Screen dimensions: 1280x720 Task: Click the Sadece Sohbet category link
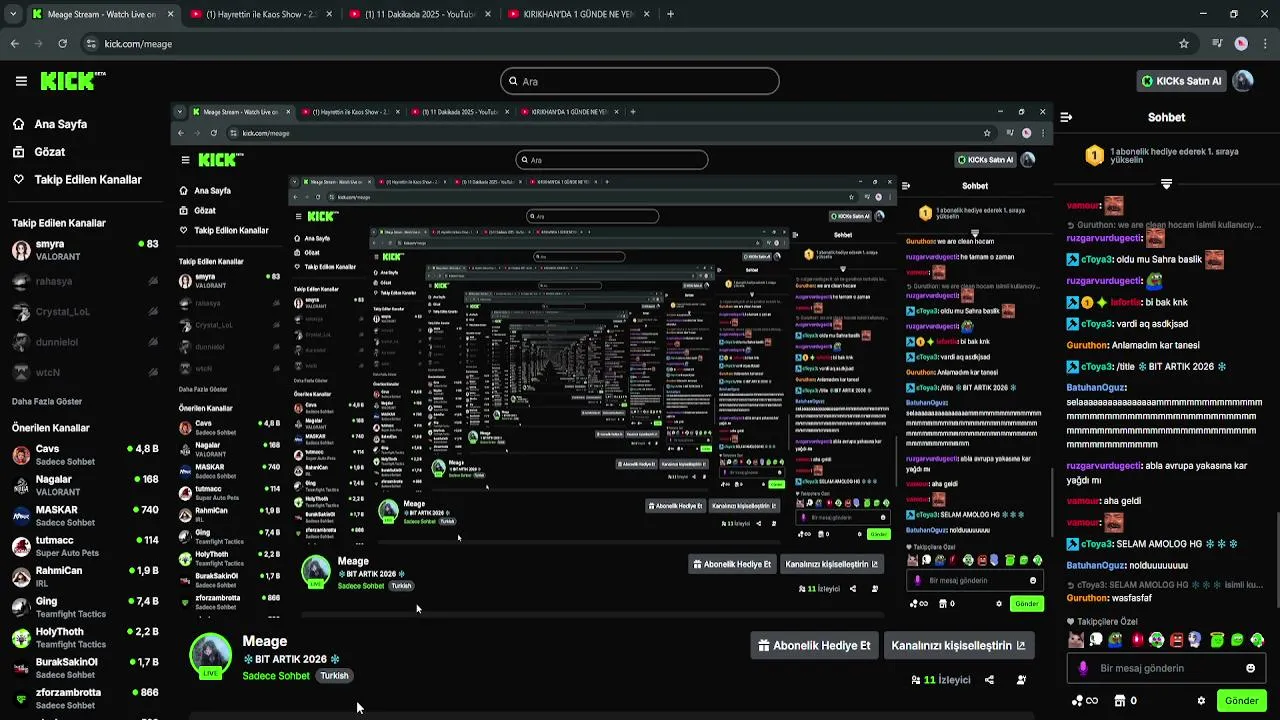point(276,676)
